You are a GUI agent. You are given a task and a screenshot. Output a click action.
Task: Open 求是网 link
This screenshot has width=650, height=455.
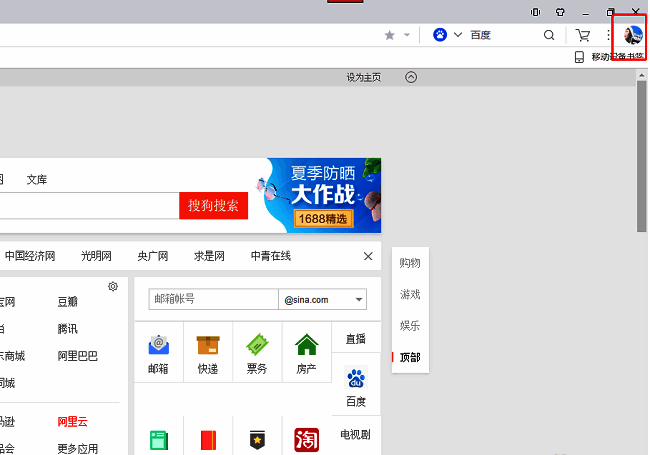click(x=209, y=256)
